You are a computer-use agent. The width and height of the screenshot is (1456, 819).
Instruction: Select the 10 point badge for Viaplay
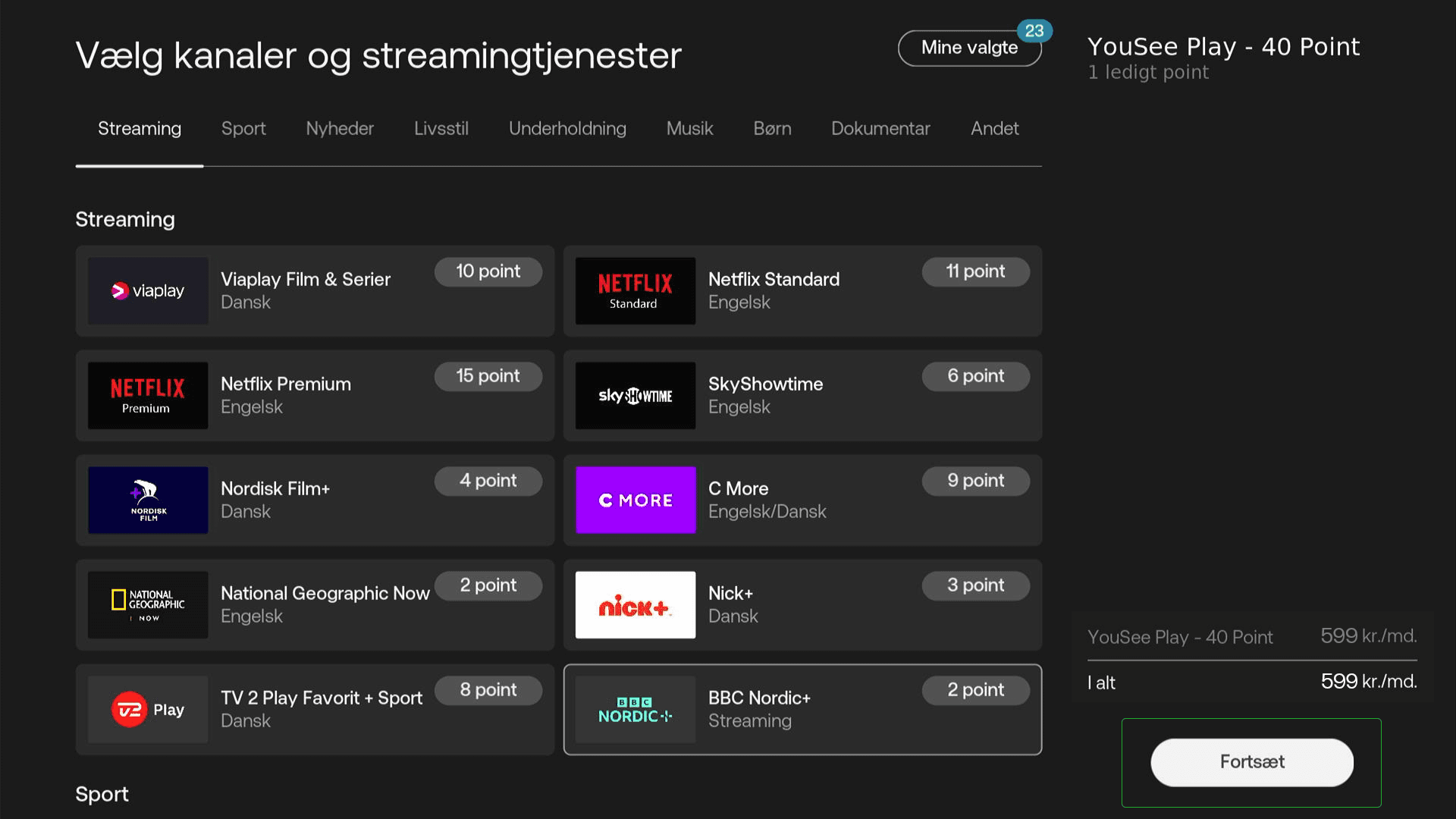pyautogui.click(x=488, y=271)
